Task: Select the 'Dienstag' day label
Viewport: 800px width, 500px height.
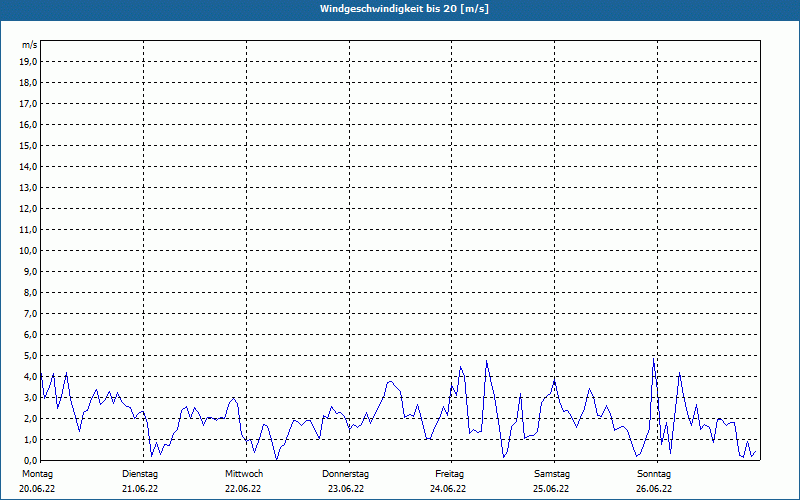Action: pos(140,474)
